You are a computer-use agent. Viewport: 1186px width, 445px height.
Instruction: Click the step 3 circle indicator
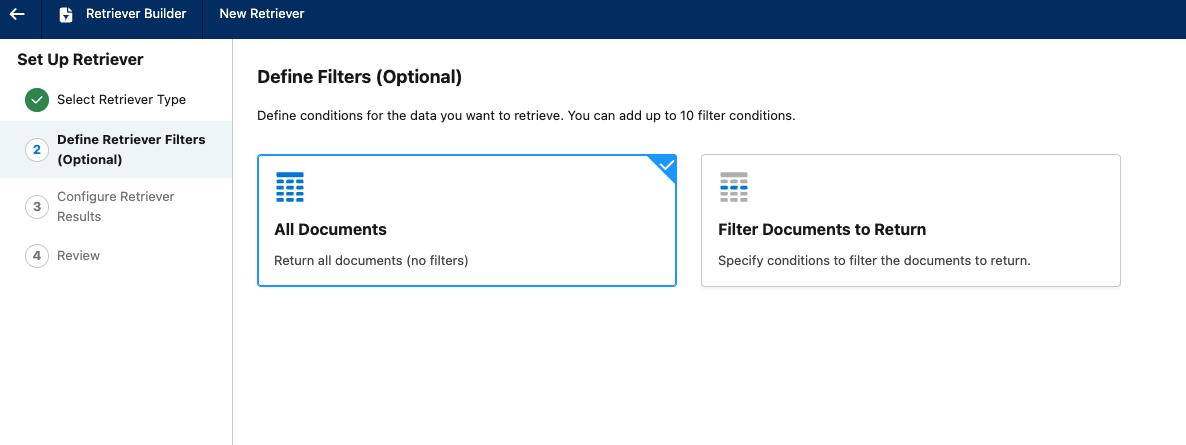(x=37, y=207)
